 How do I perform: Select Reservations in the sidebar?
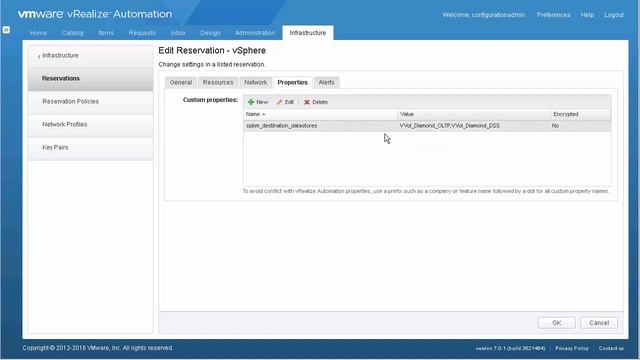click(91, 78)
